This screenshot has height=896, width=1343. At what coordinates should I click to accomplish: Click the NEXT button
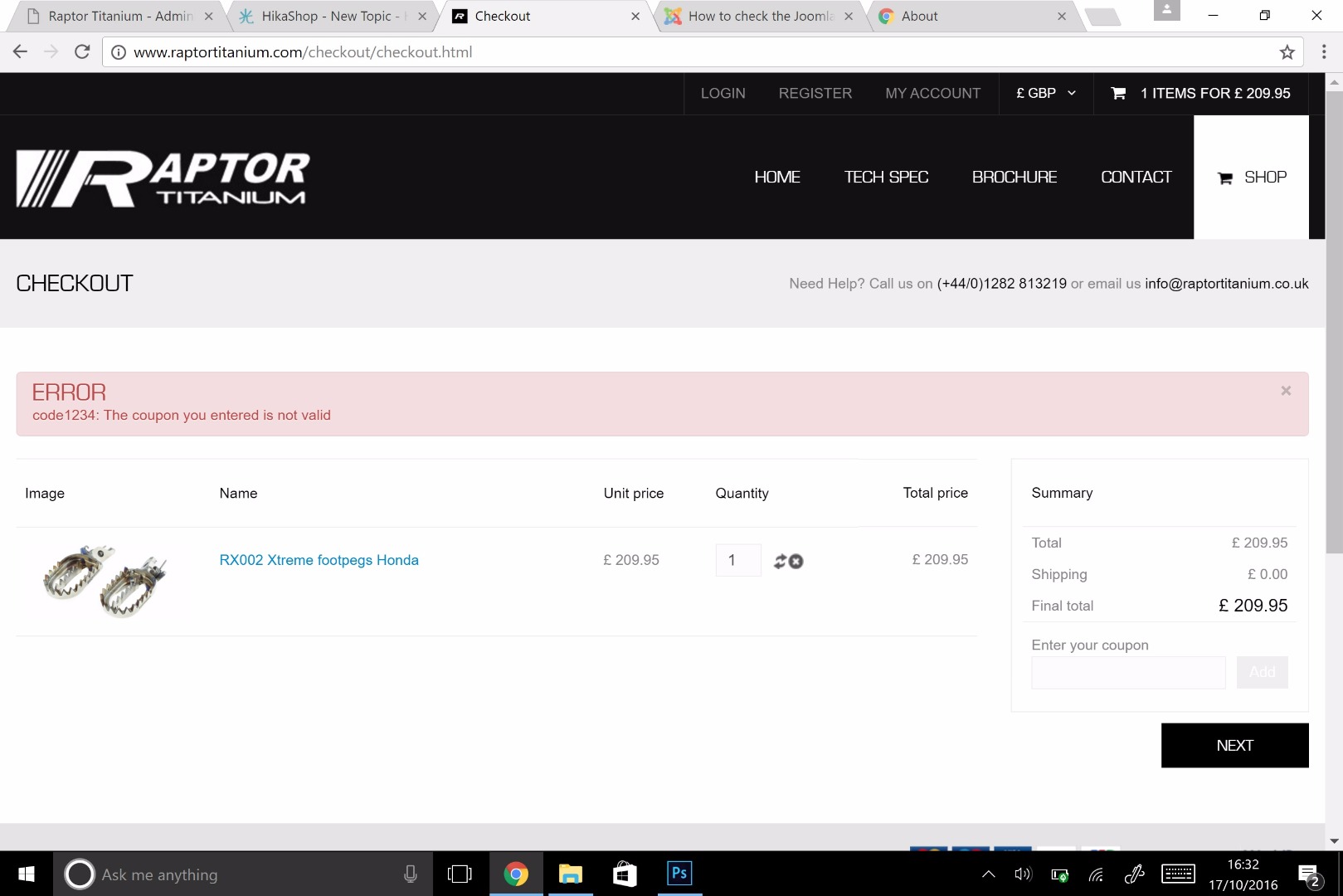pyautogui.click(x=1234, y=745)
